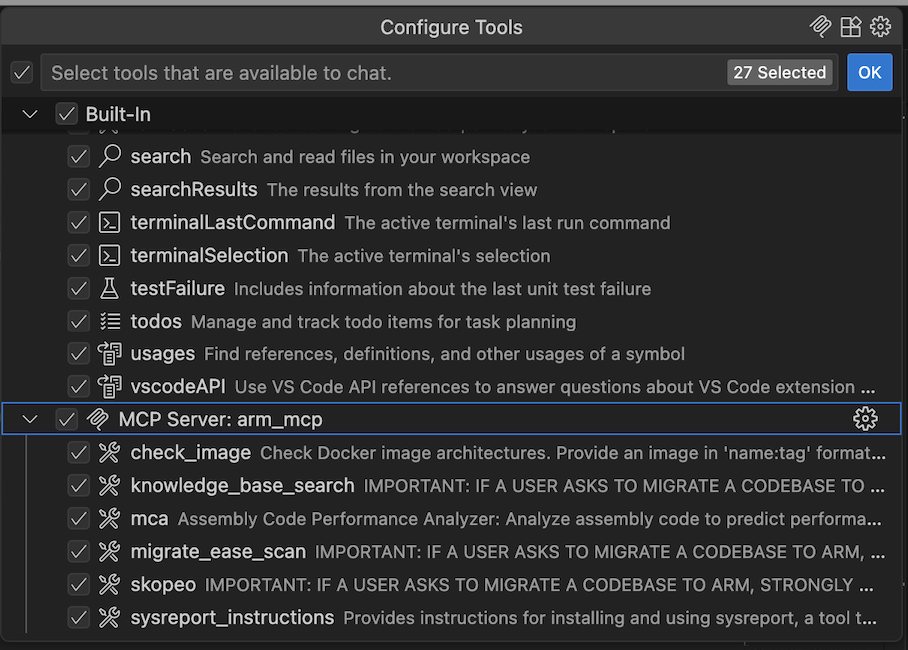This screenshot has height=650, width=908.
Task: Click the terminal icon beside terminalLastCommand
Action: [x=112, y=222]
